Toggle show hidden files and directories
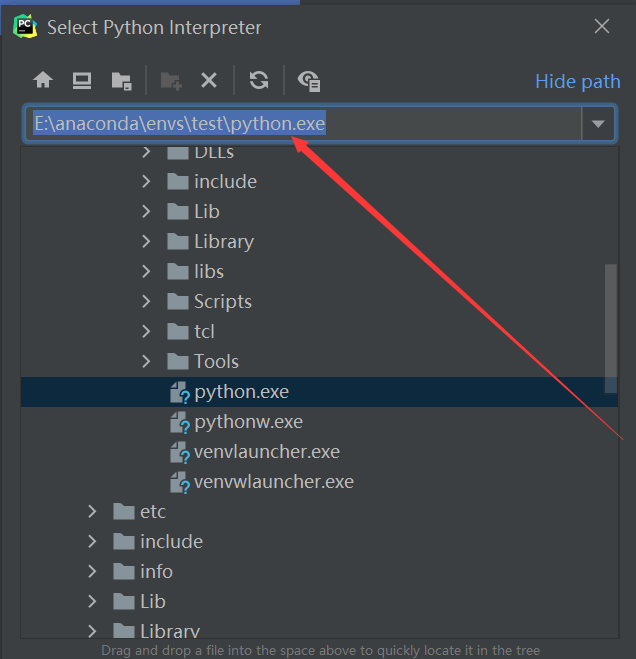Image resolution: width=636 pixels, height=659 pixels. (x=309, y=81)
